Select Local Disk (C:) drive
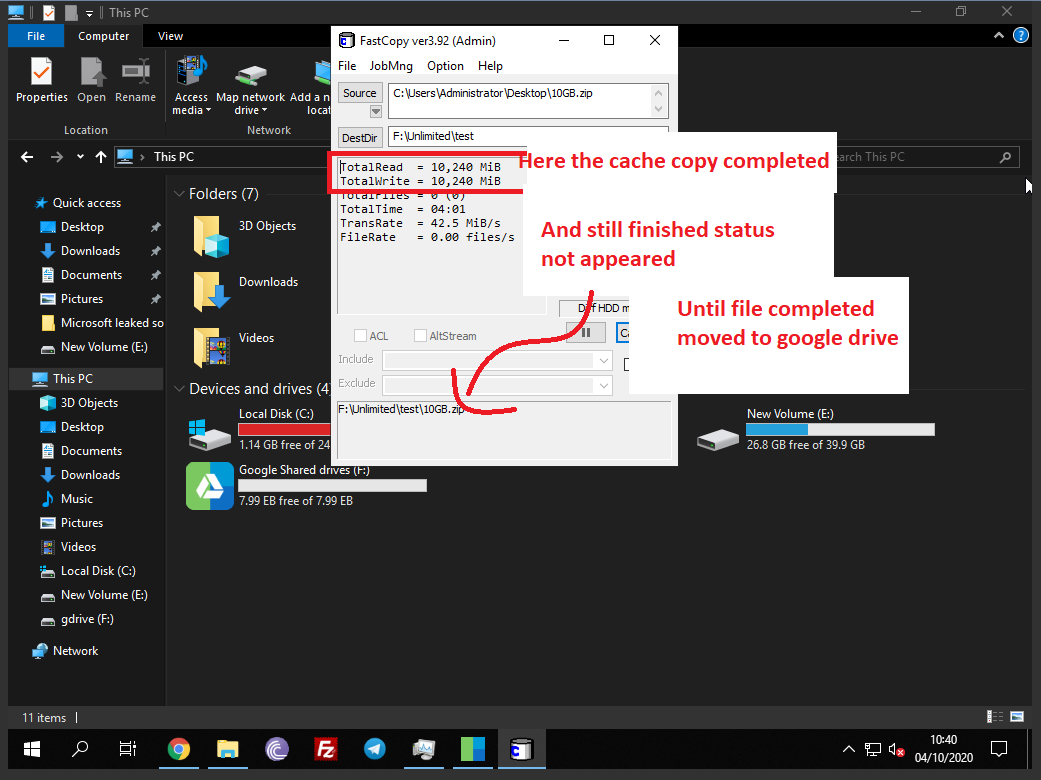 click(x=259, y=429)
